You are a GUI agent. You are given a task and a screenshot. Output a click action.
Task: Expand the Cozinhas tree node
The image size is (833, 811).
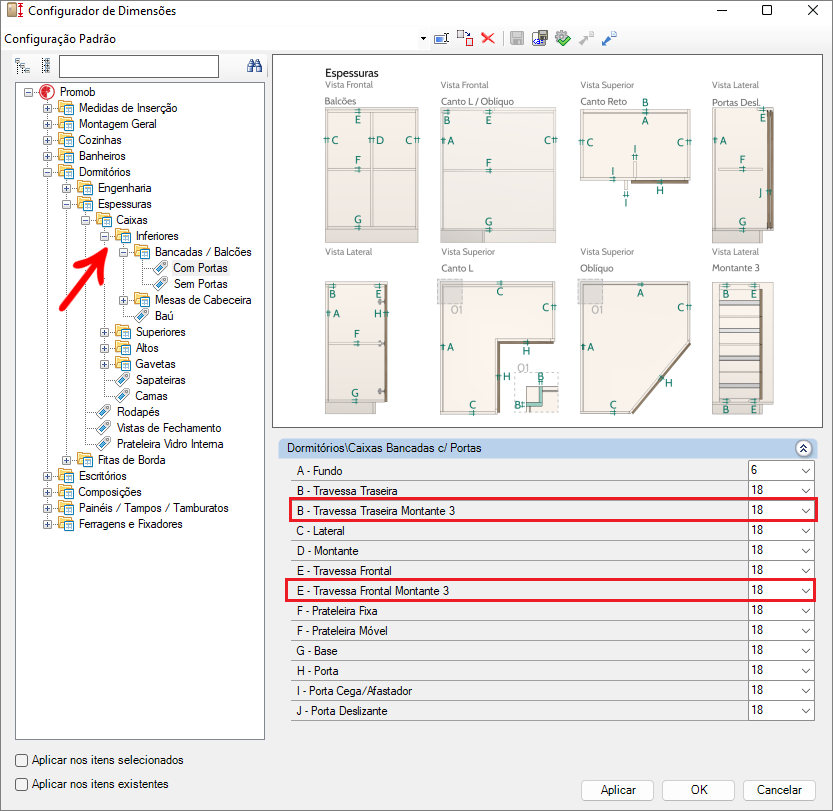(x=47, y=140)
